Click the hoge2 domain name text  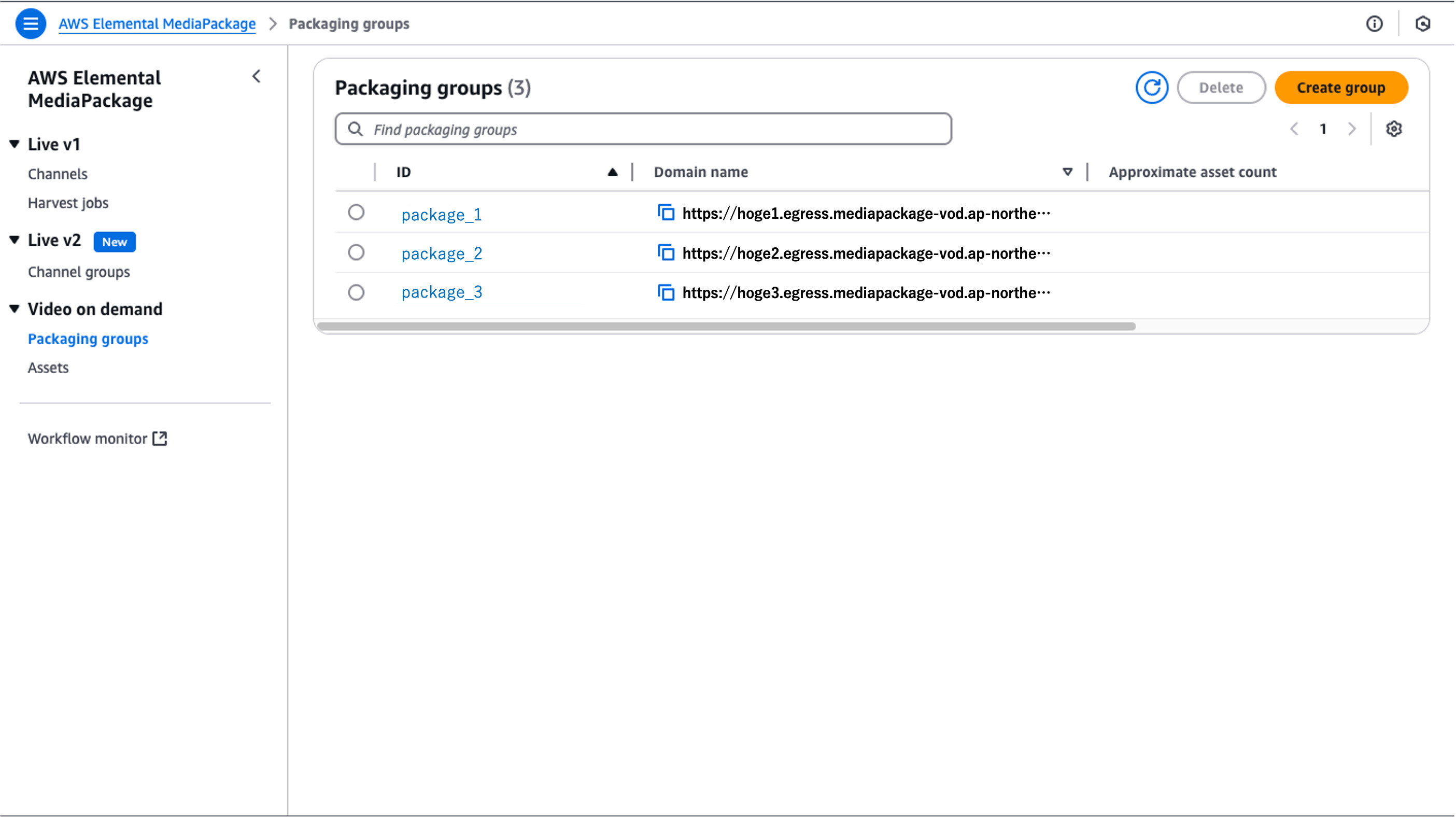tap(867, 253)
